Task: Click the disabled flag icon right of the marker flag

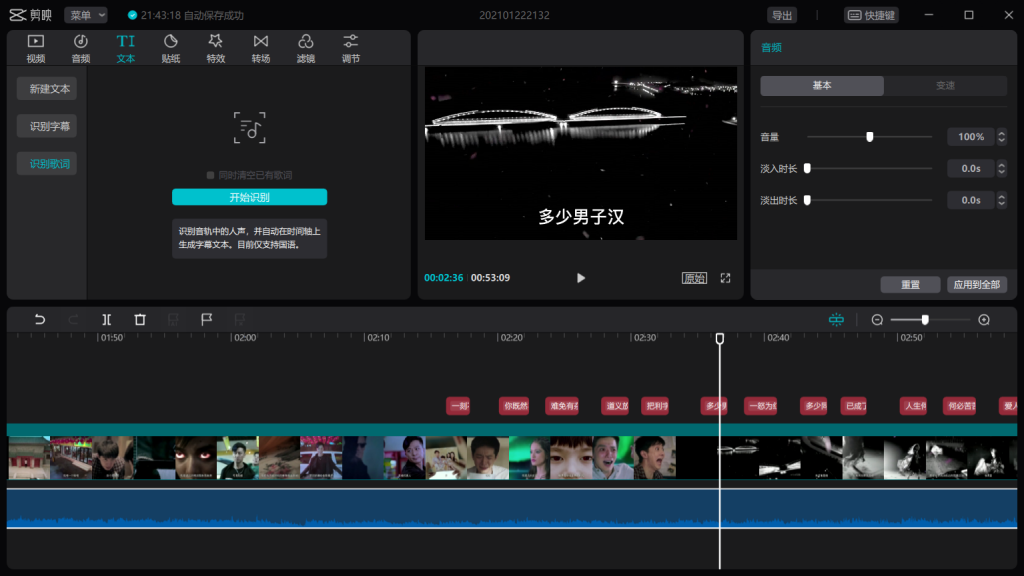Action: (x=240, y=319)
